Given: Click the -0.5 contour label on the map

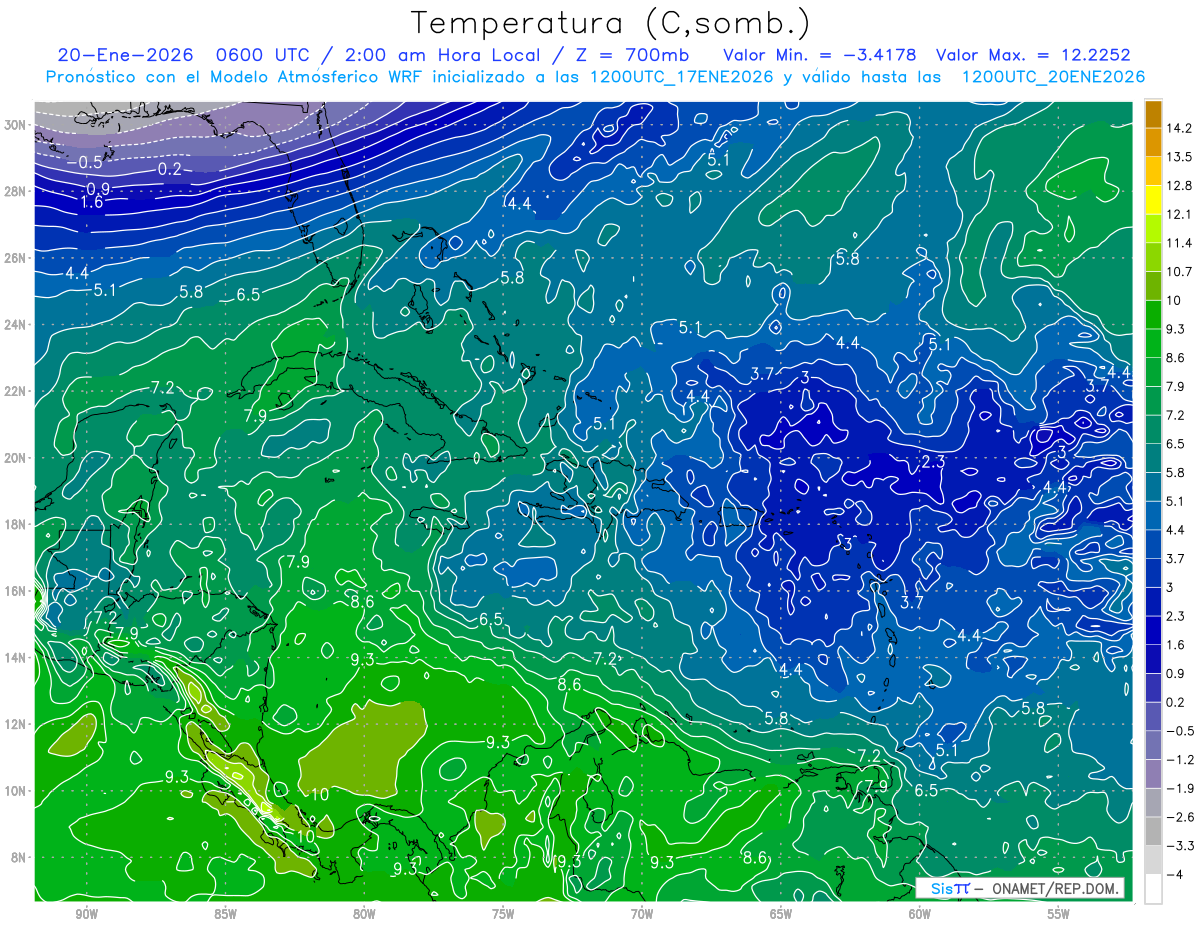Looking at the screenshot, I should [x=87, y=162].
